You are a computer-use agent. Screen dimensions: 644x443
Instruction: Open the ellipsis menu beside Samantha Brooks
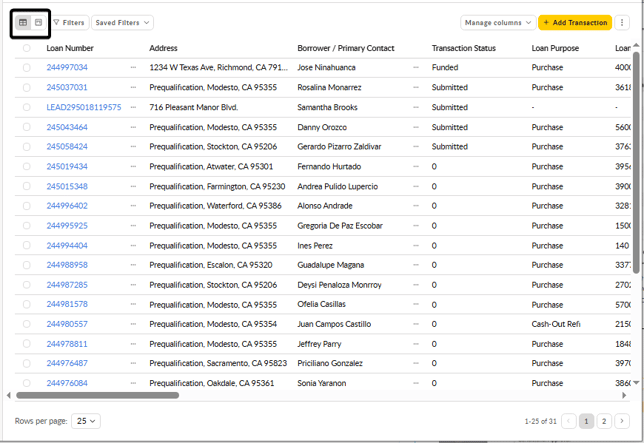[416, 107]
